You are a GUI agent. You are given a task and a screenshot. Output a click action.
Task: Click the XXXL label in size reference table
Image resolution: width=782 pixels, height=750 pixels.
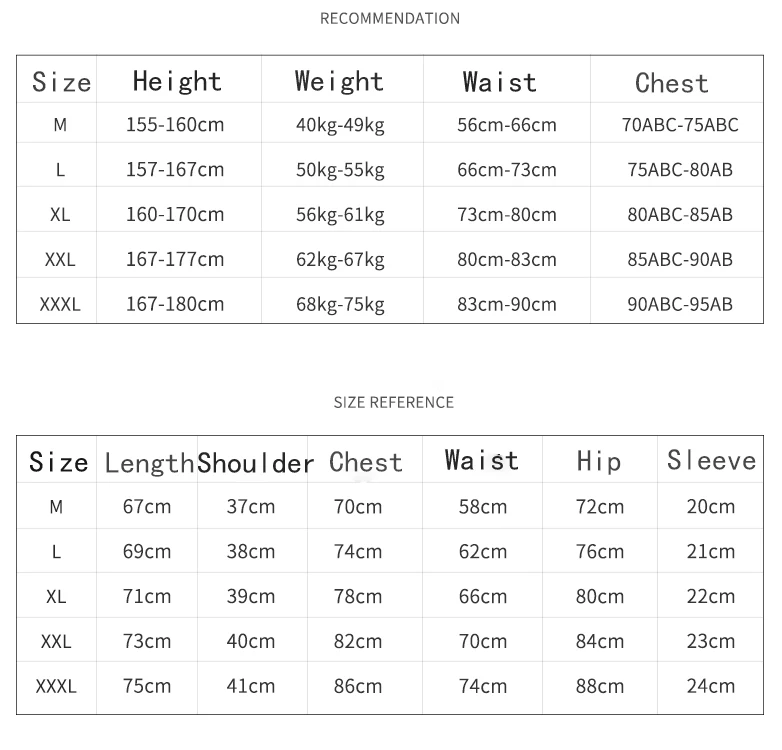point(56,687)
